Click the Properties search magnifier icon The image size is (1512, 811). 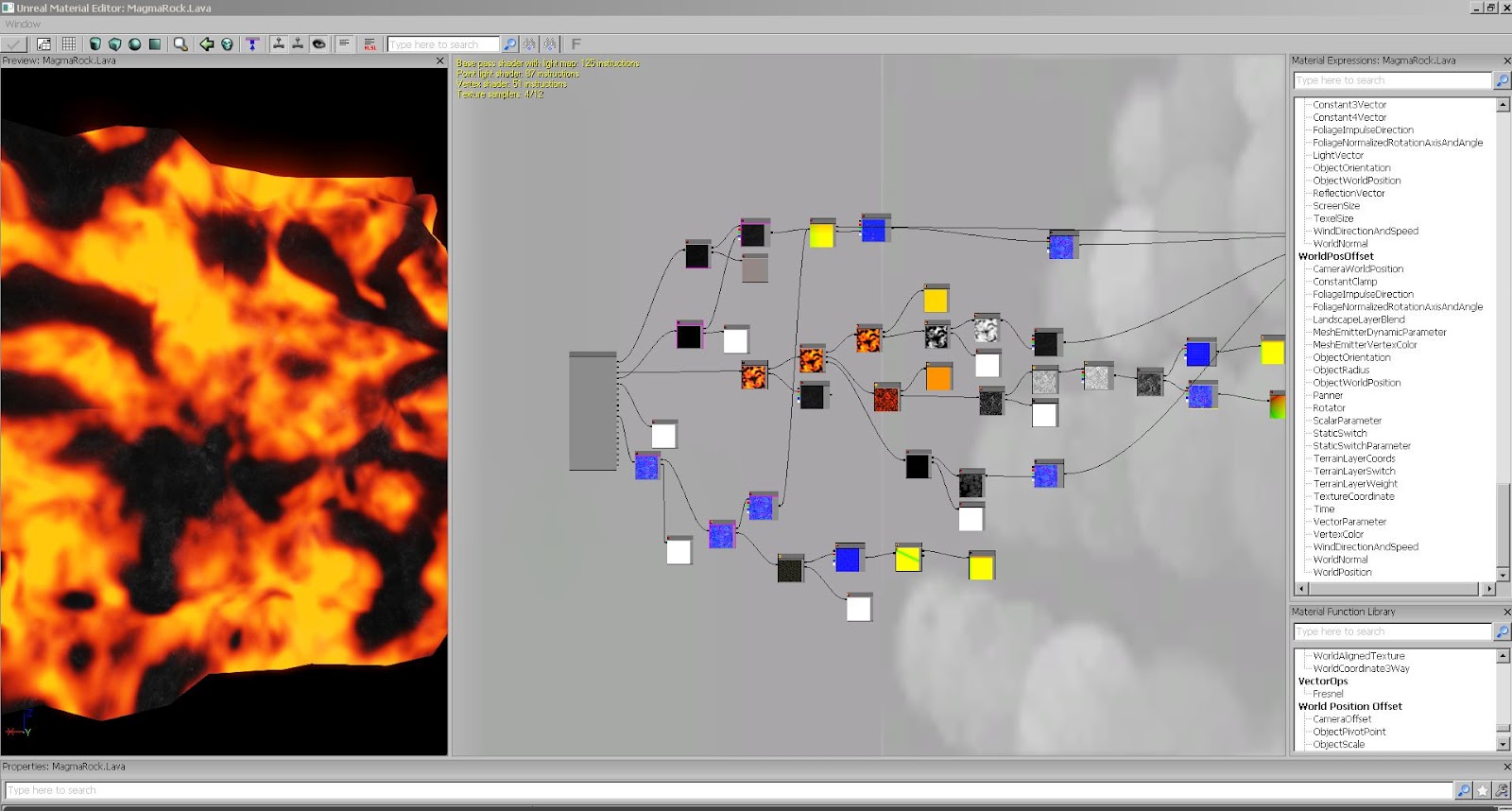(1463, 790)
